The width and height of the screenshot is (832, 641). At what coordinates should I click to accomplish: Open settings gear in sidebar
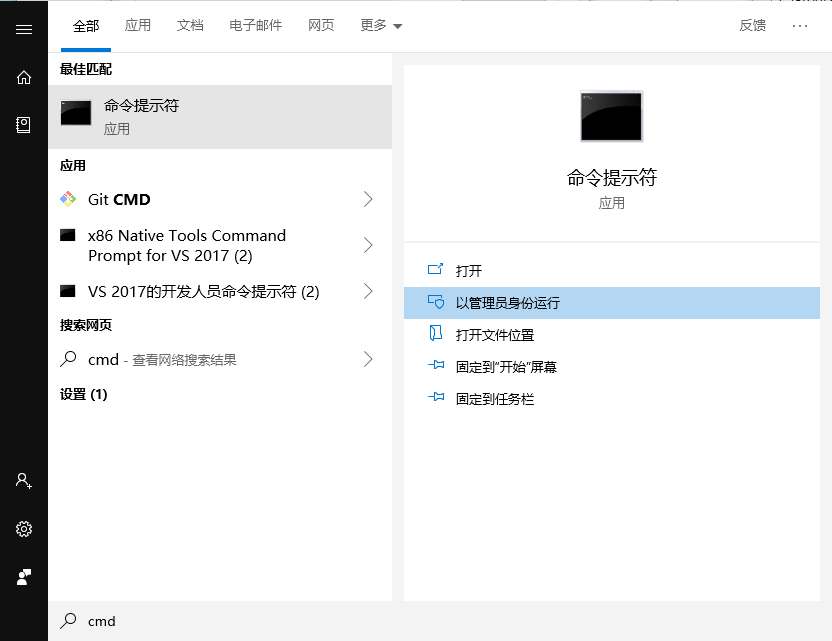24,529
